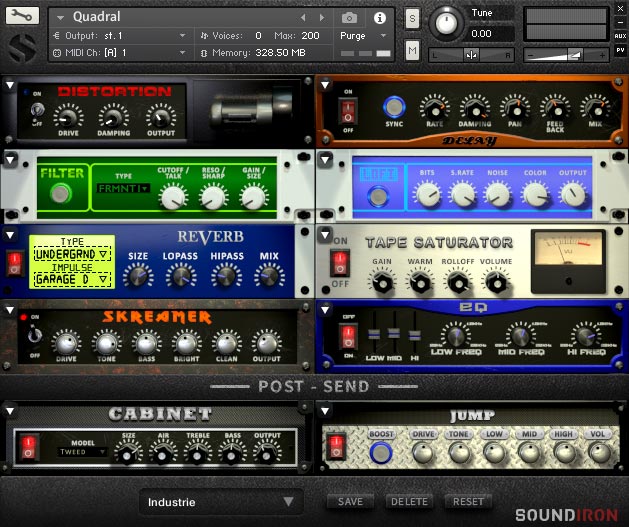Enable the Jump Boost button
The height and width of the screenshot is (527, 629).
pos(380,452)
